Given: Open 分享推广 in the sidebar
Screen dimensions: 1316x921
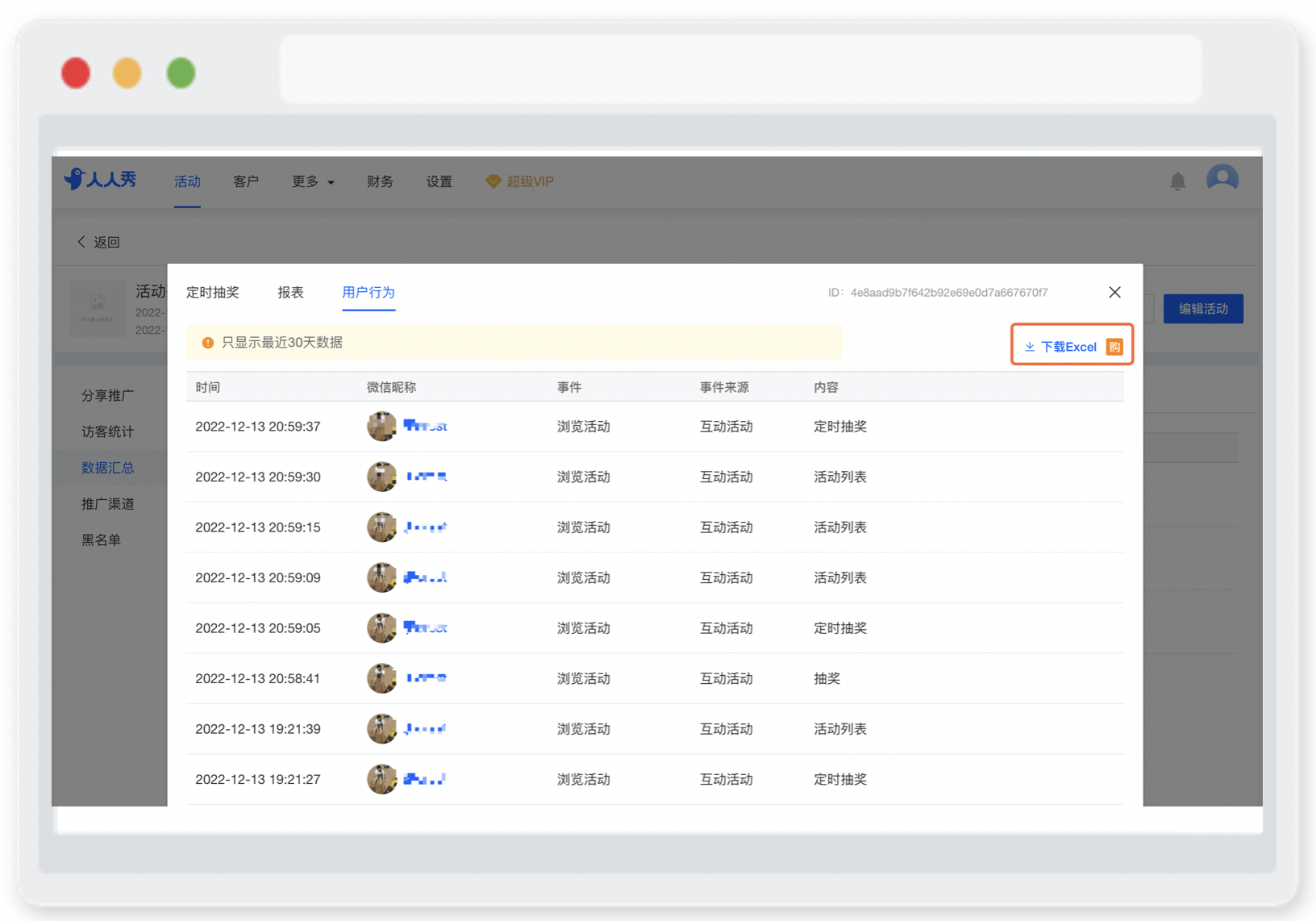Looking at the screenshot, I should tap(108, 395).
